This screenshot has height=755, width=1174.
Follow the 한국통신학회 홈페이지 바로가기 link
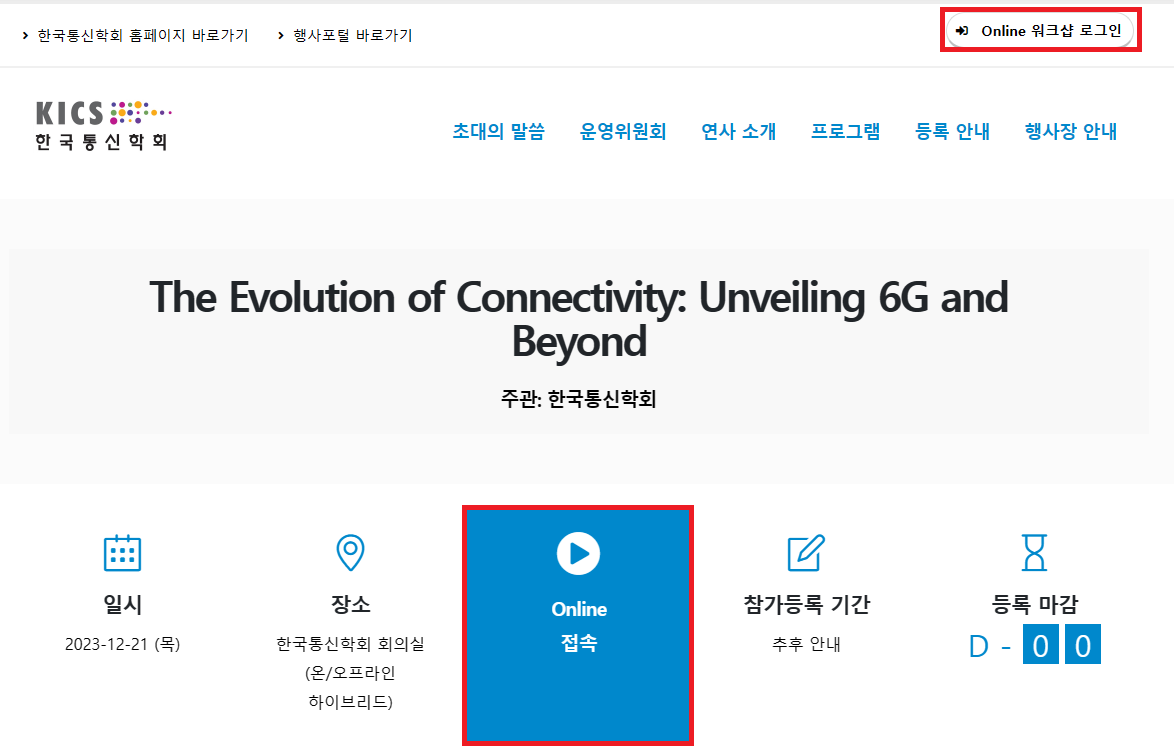(142, 36)
